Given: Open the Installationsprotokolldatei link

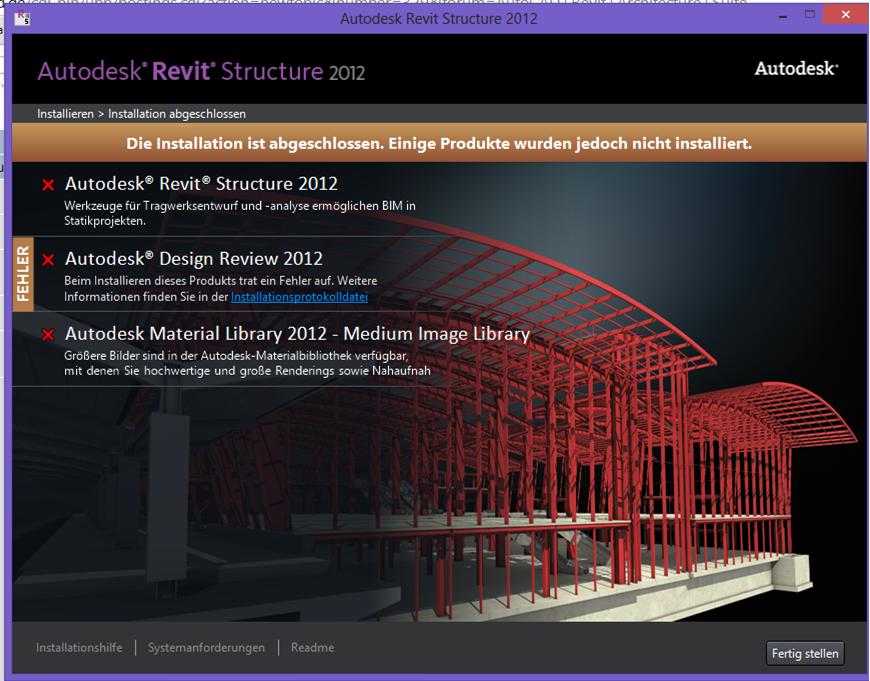Looking at the screenshot, I should click(x=299, y=297).
